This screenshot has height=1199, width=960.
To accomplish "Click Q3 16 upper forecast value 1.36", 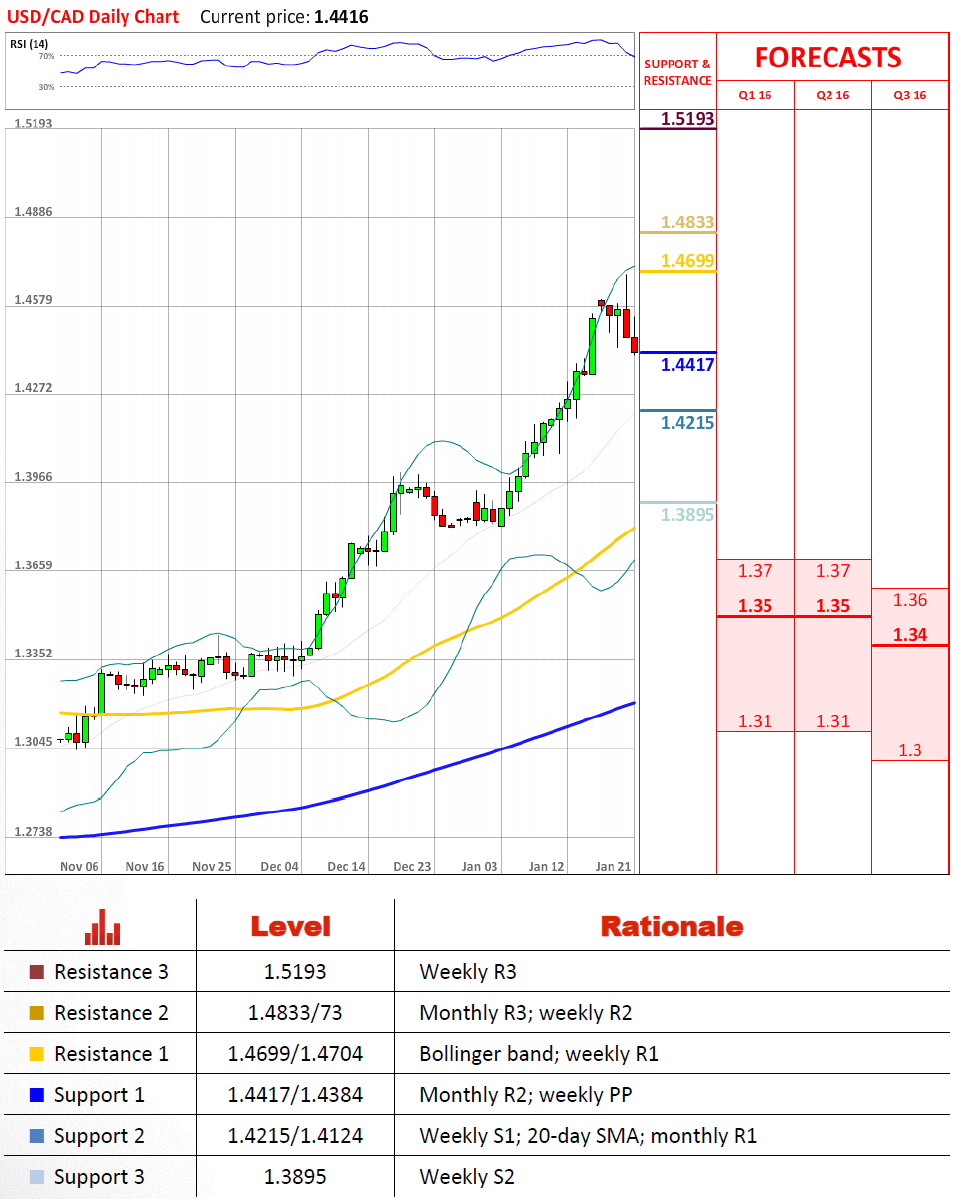I will click(x=910, y=600).
